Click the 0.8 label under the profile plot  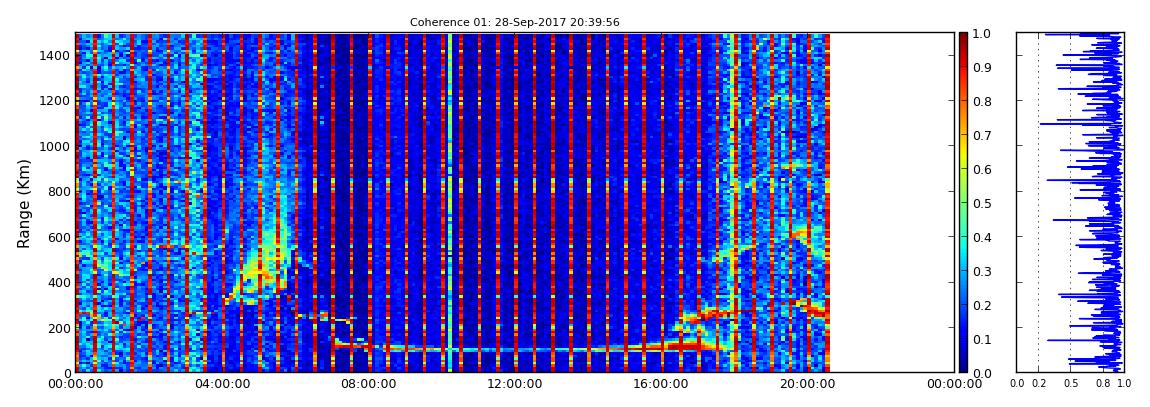pyautogui.click(x=1102, y=384)
